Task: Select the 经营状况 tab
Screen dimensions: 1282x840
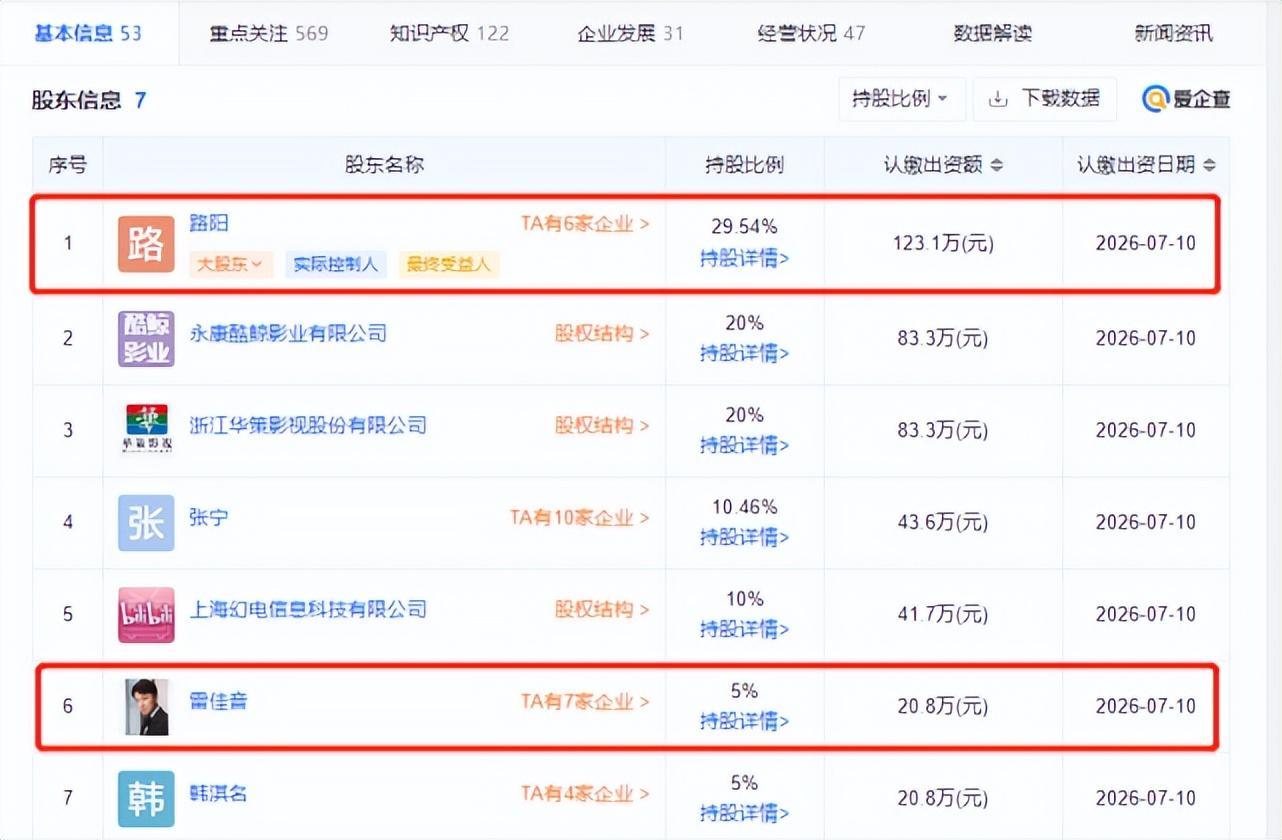Action: pos(811,33)
